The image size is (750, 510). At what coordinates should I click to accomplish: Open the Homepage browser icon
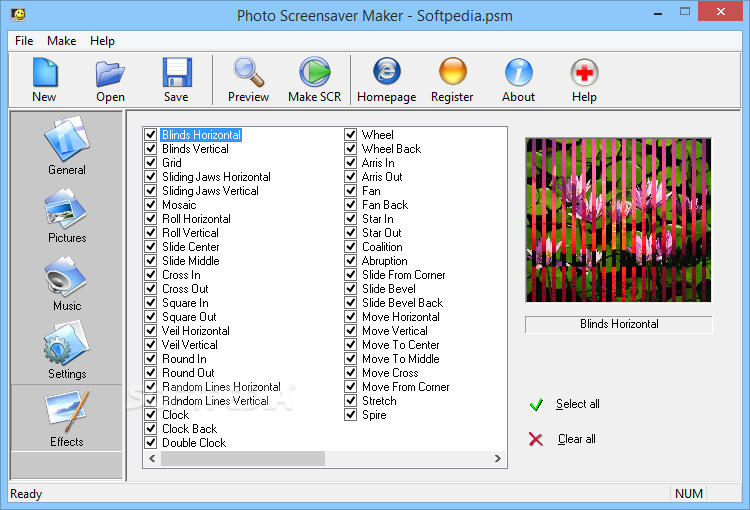[x=386, y=72]
